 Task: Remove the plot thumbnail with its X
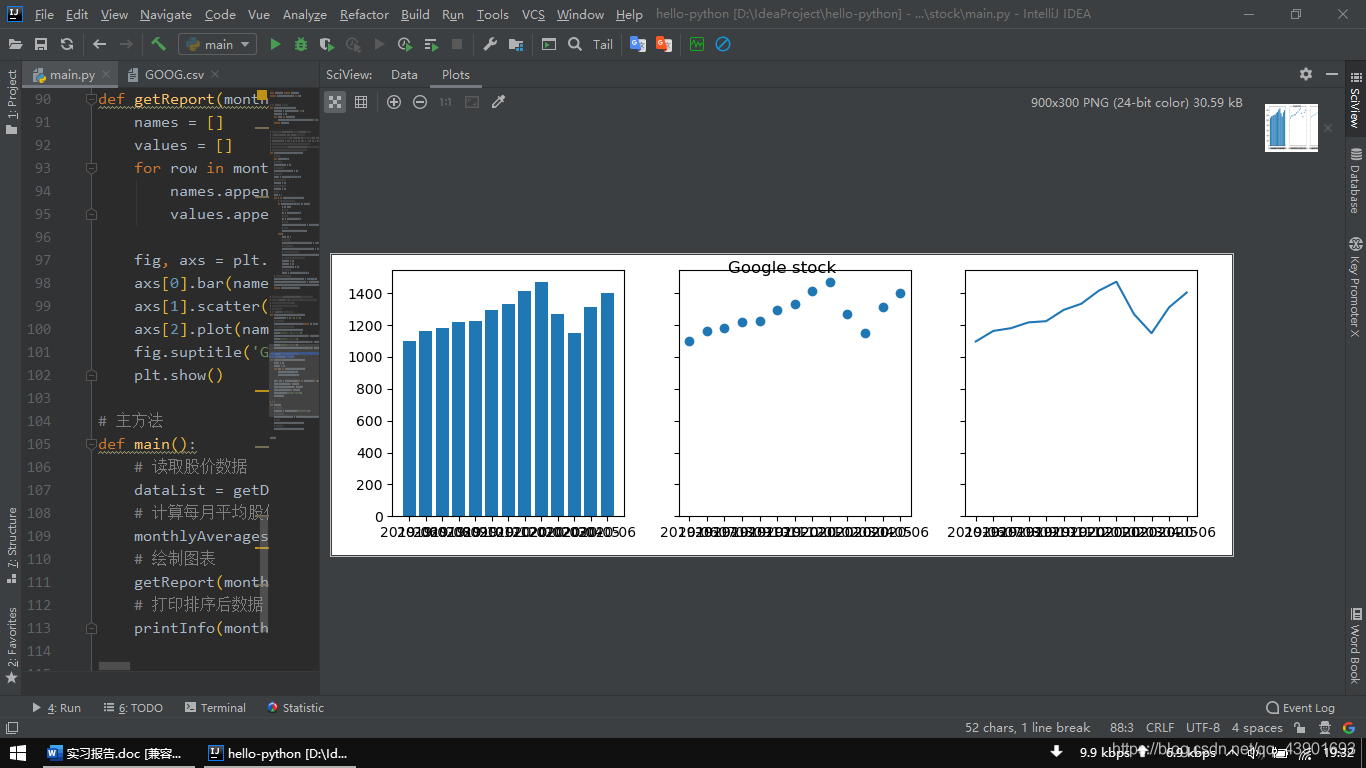pyautogui.click(x=1328, y=128)
